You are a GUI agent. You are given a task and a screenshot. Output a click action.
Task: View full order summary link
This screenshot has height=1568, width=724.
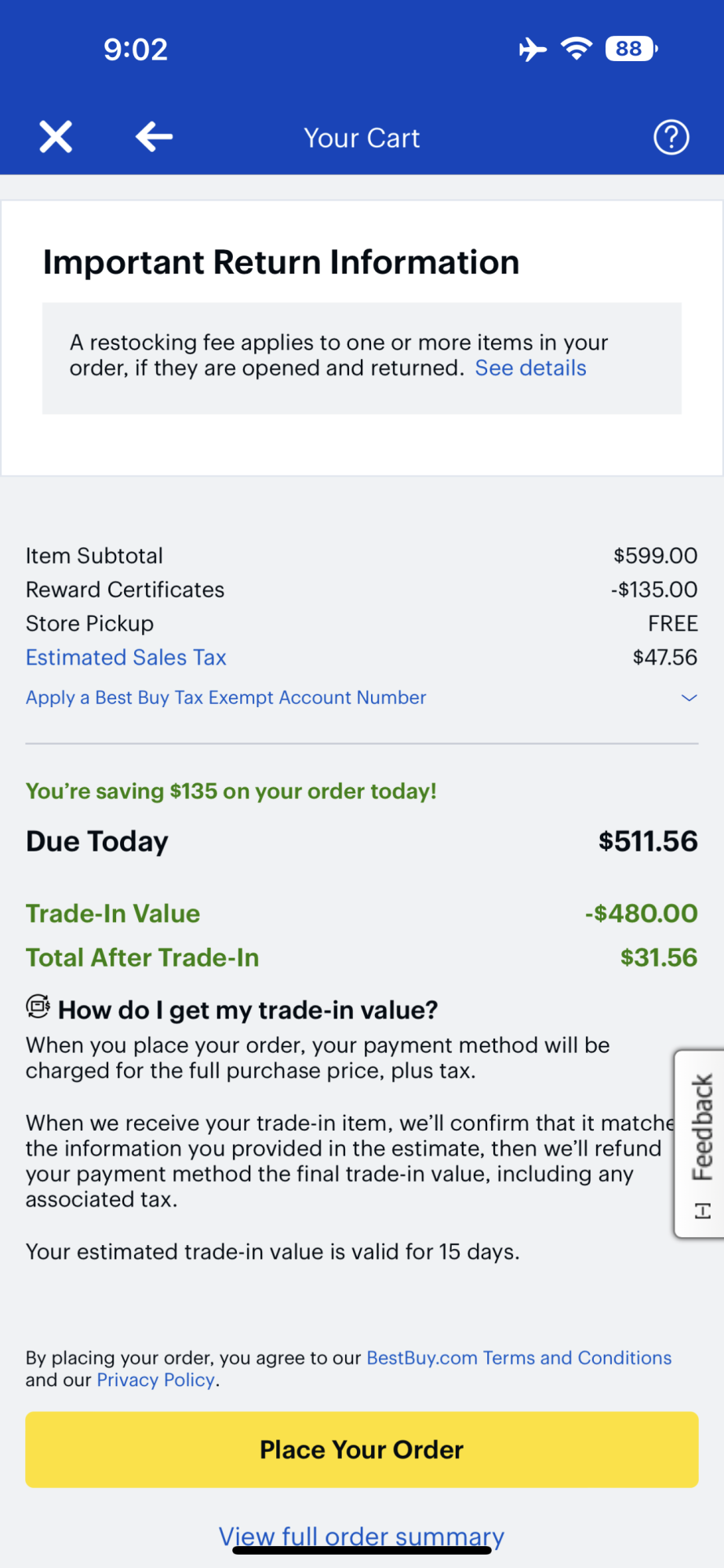[361, 1536]
